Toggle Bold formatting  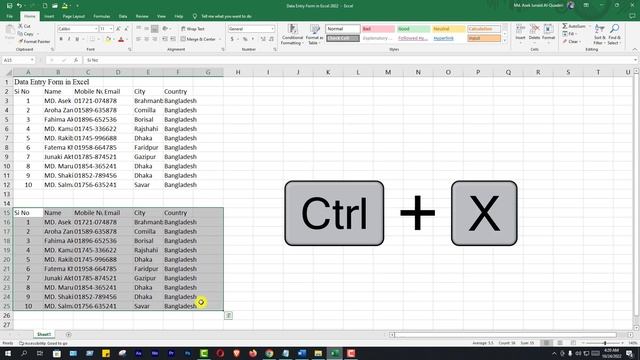tap(61, 39)
